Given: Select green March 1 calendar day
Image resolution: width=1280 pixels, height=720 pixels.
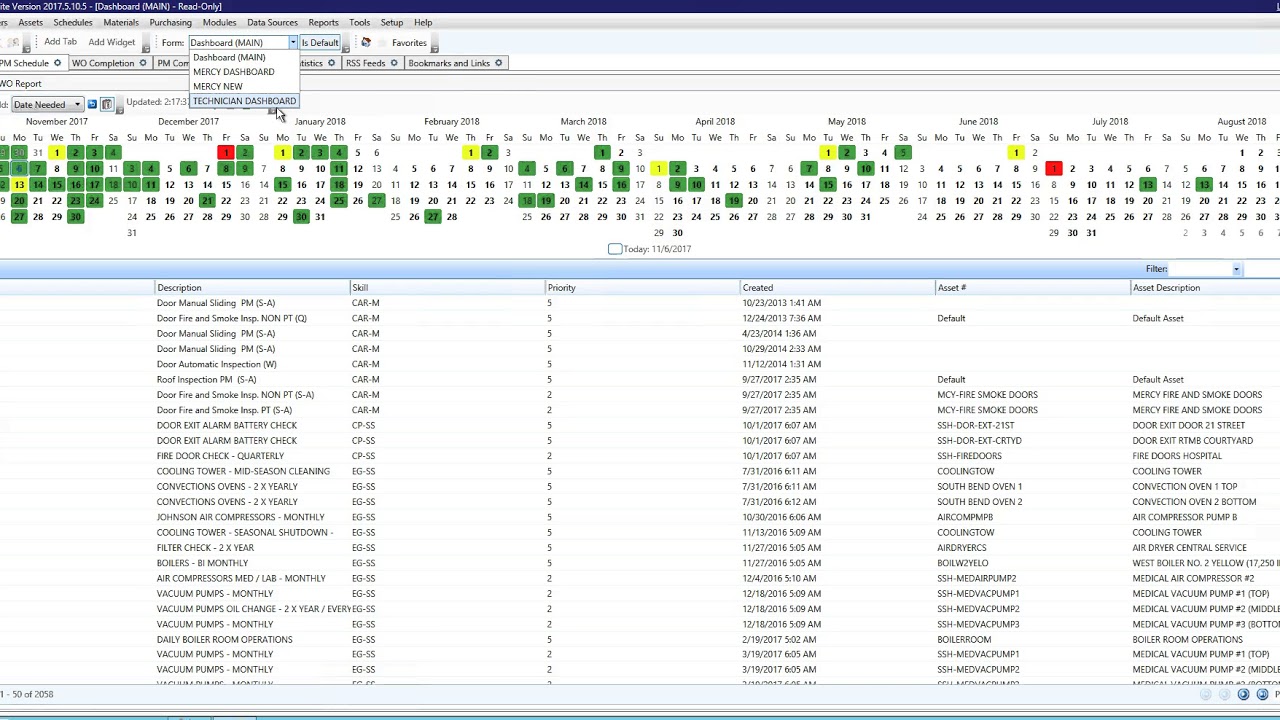Looking at the screenshot, I should (602, 153).
